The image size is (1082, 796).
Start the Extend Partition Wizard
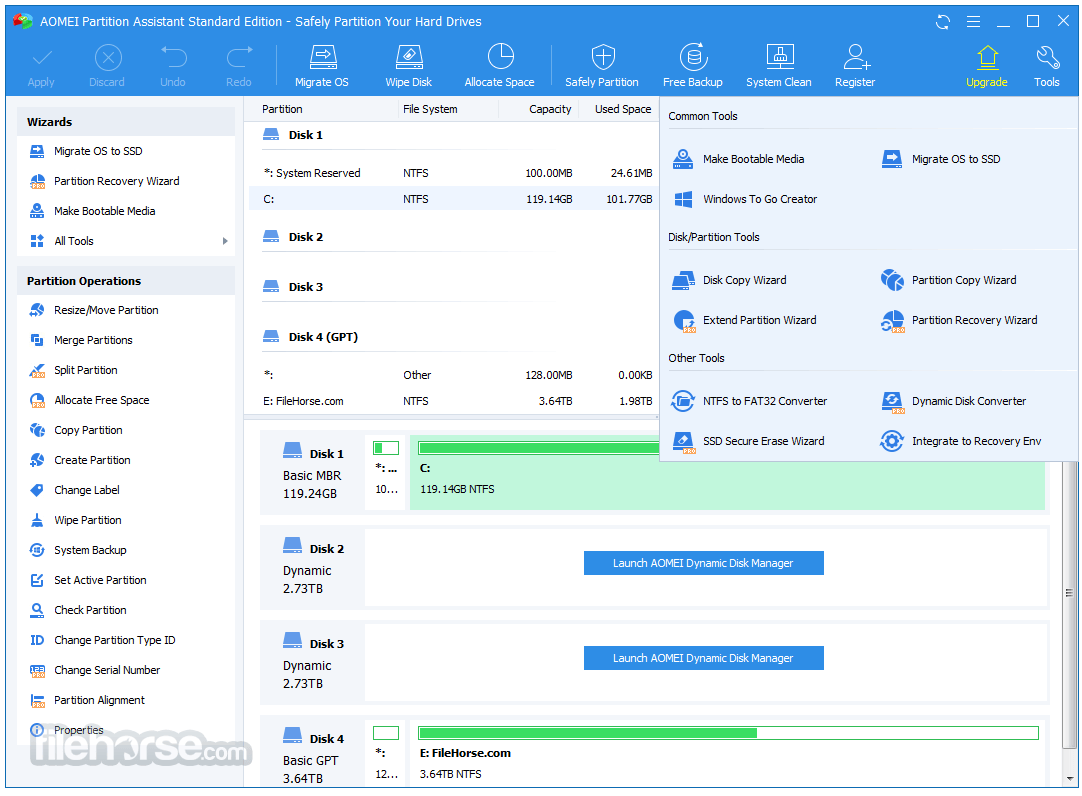click(x=744, y=320)
